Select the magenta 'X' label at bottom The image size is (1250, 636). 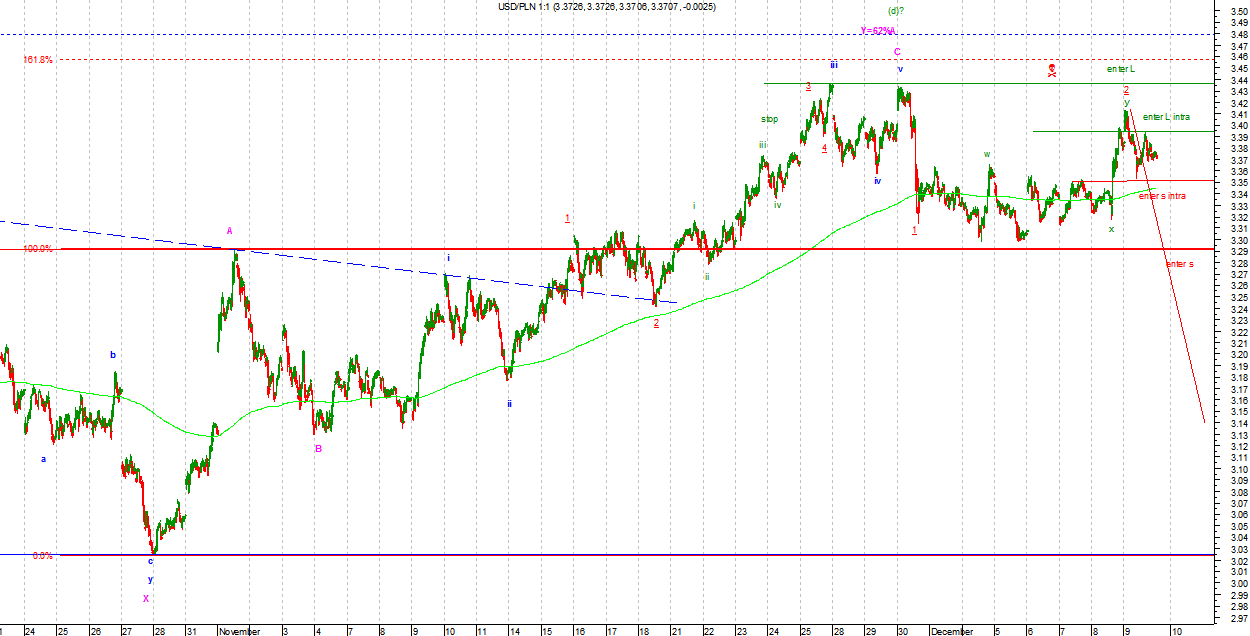point(146,599)
